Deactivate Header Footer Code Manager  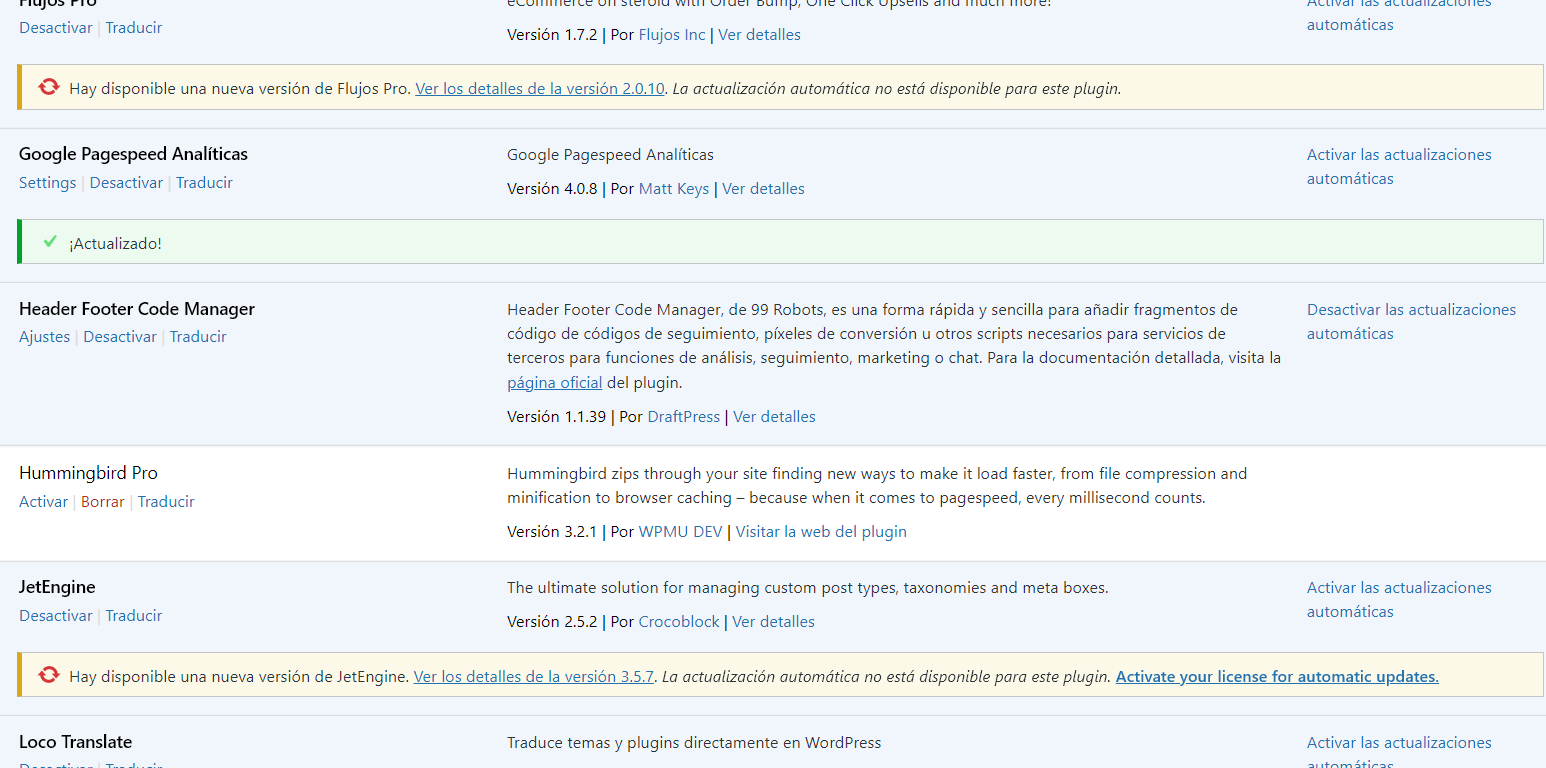click(120, 336)
